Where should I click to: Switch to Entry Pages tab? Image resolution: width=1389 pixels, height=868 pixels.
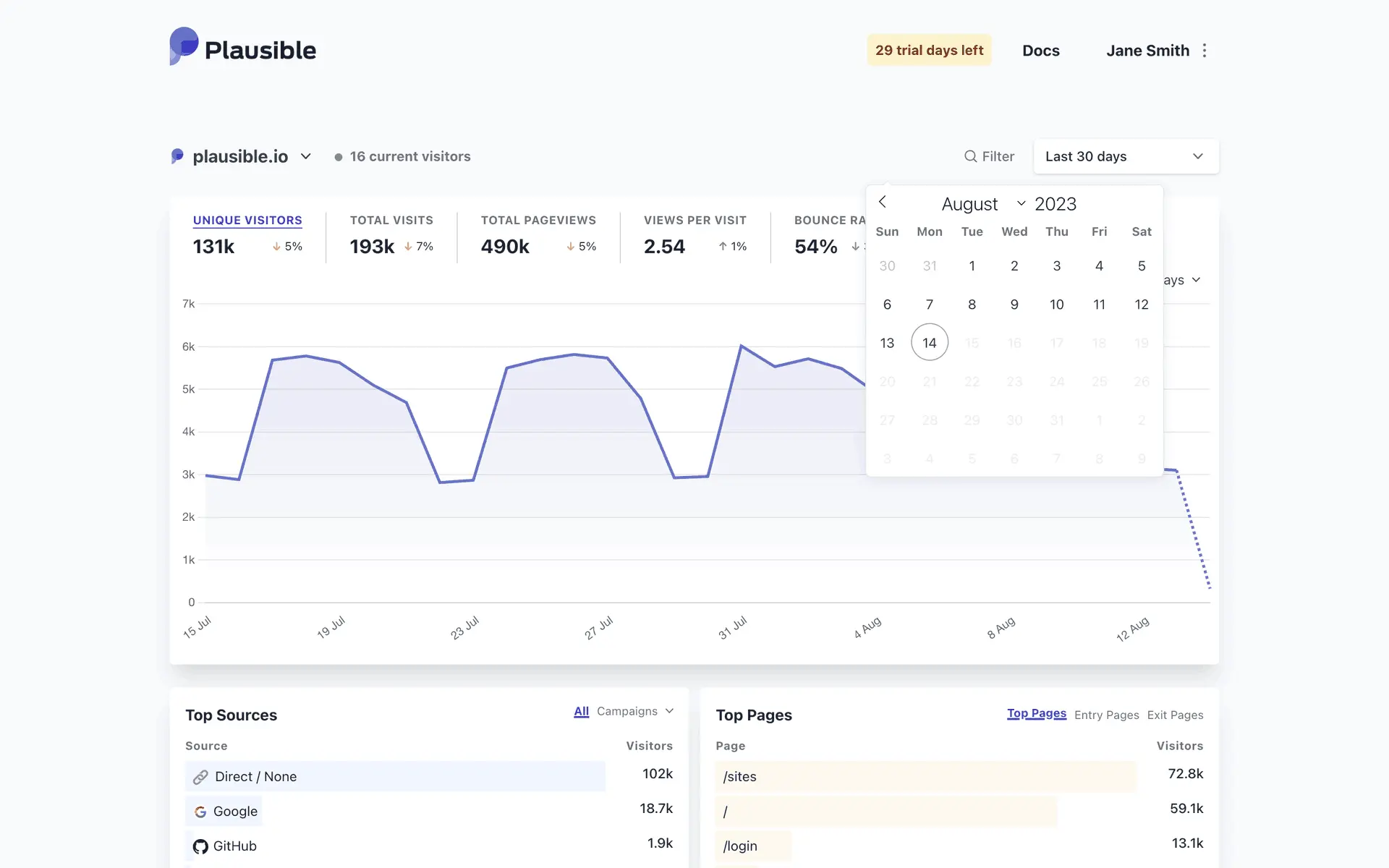pos(1106,715)
